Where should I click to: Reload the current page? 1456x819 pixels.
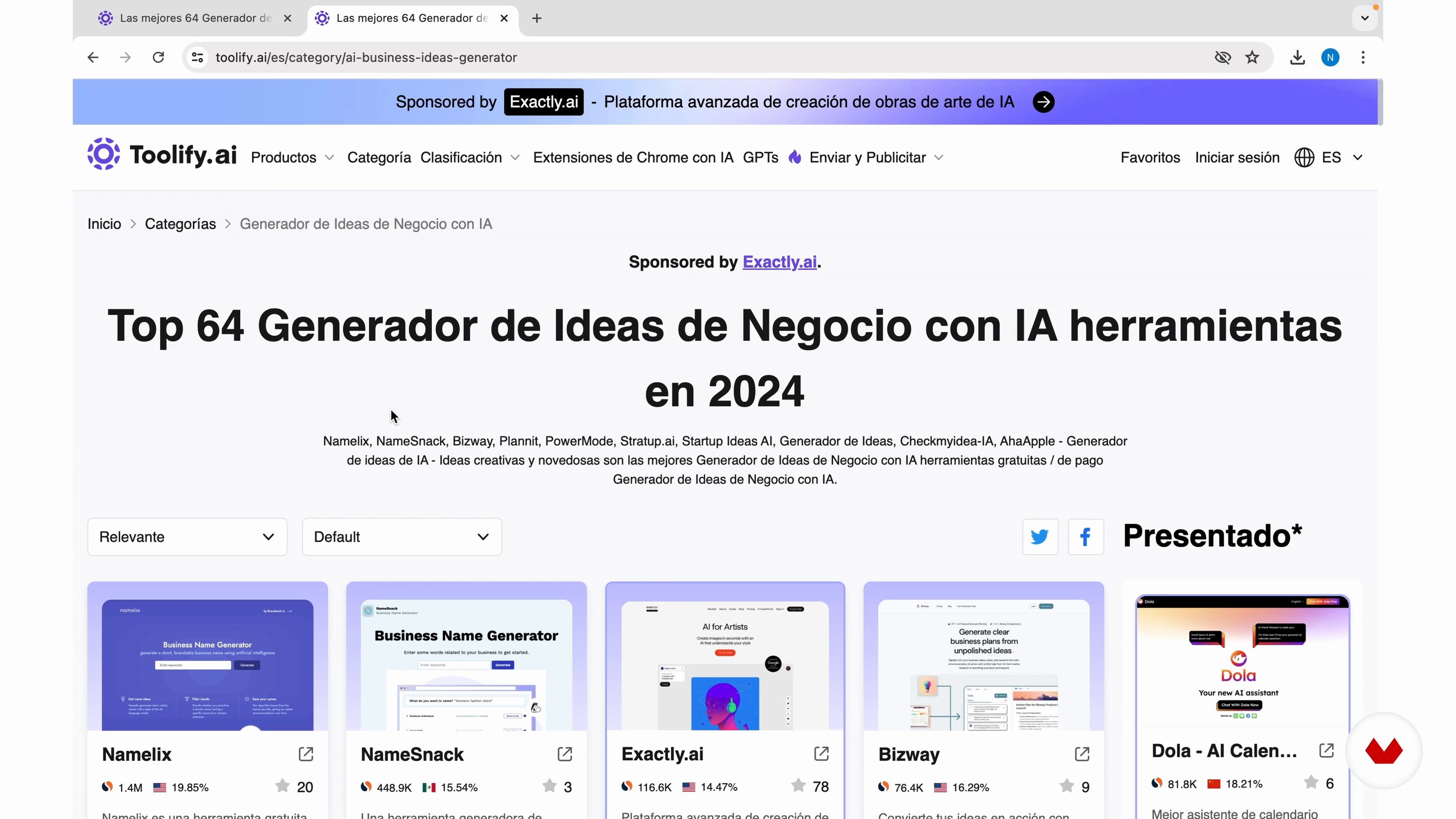(158, 57)
